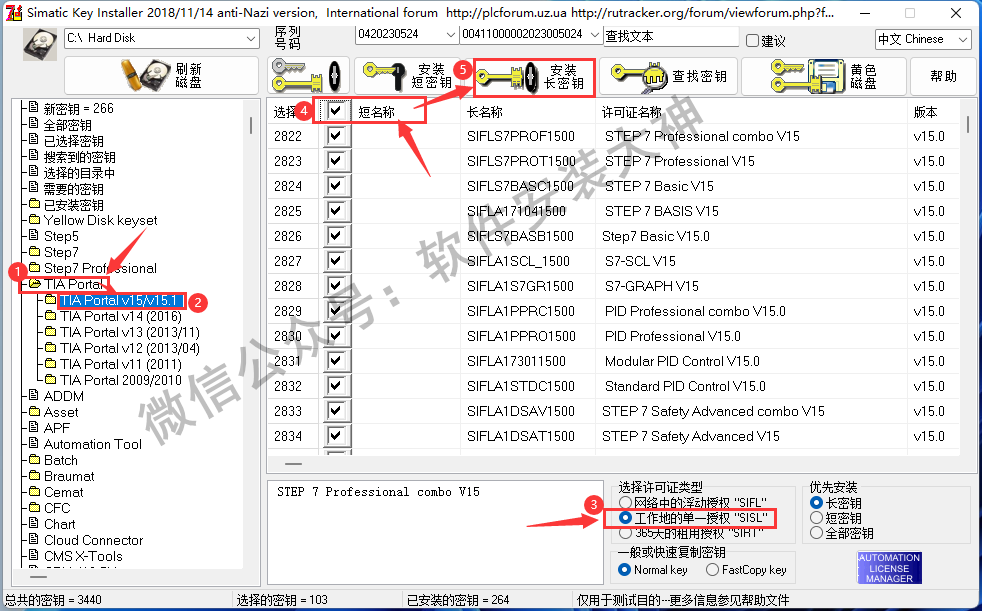The image size is (982, 611).
Task: Click the folder icon beside Cloud Connector
Action: tap(34, 540)
